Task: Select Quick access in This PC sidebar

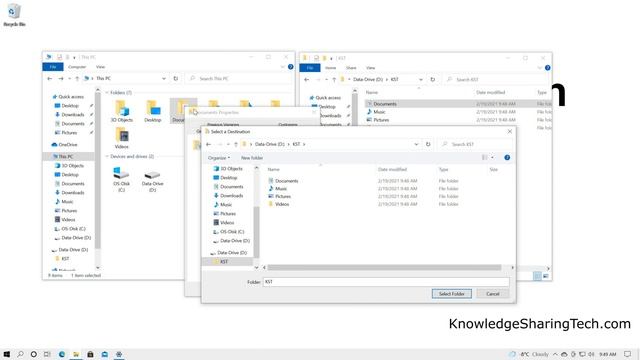Action: 68,97
